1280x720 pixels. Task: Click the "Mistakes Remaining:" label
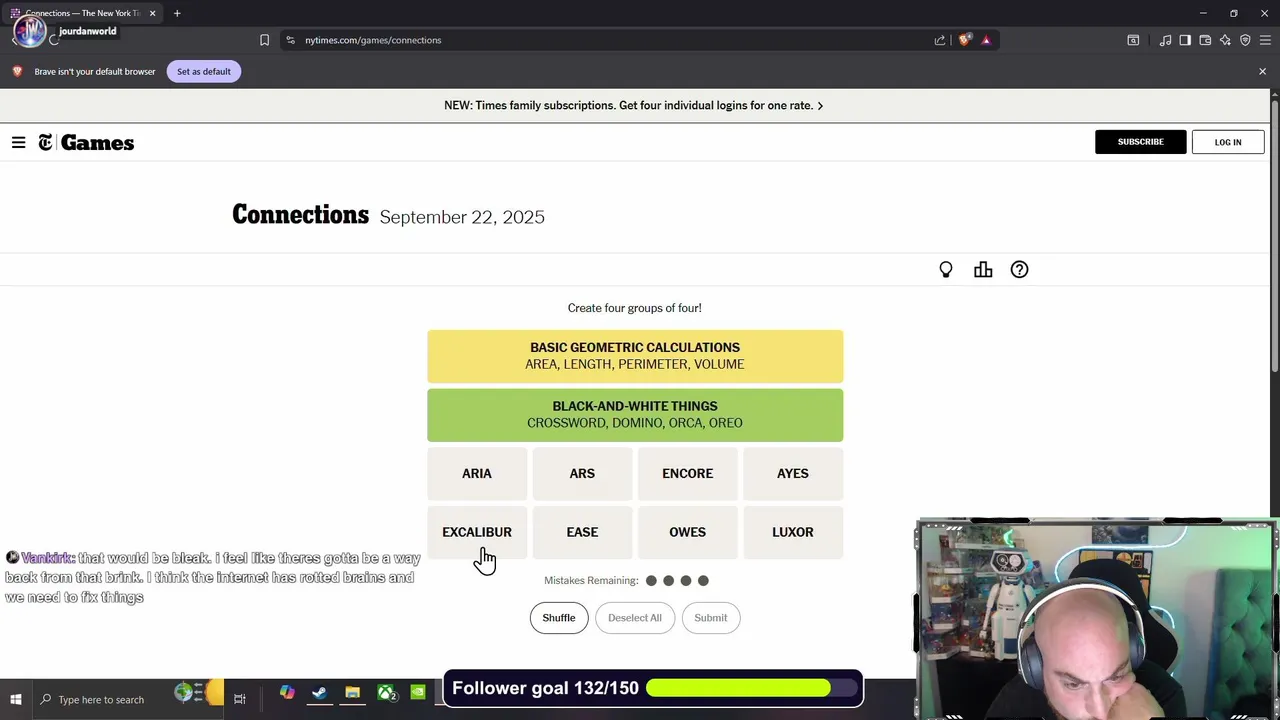[591, 580]
